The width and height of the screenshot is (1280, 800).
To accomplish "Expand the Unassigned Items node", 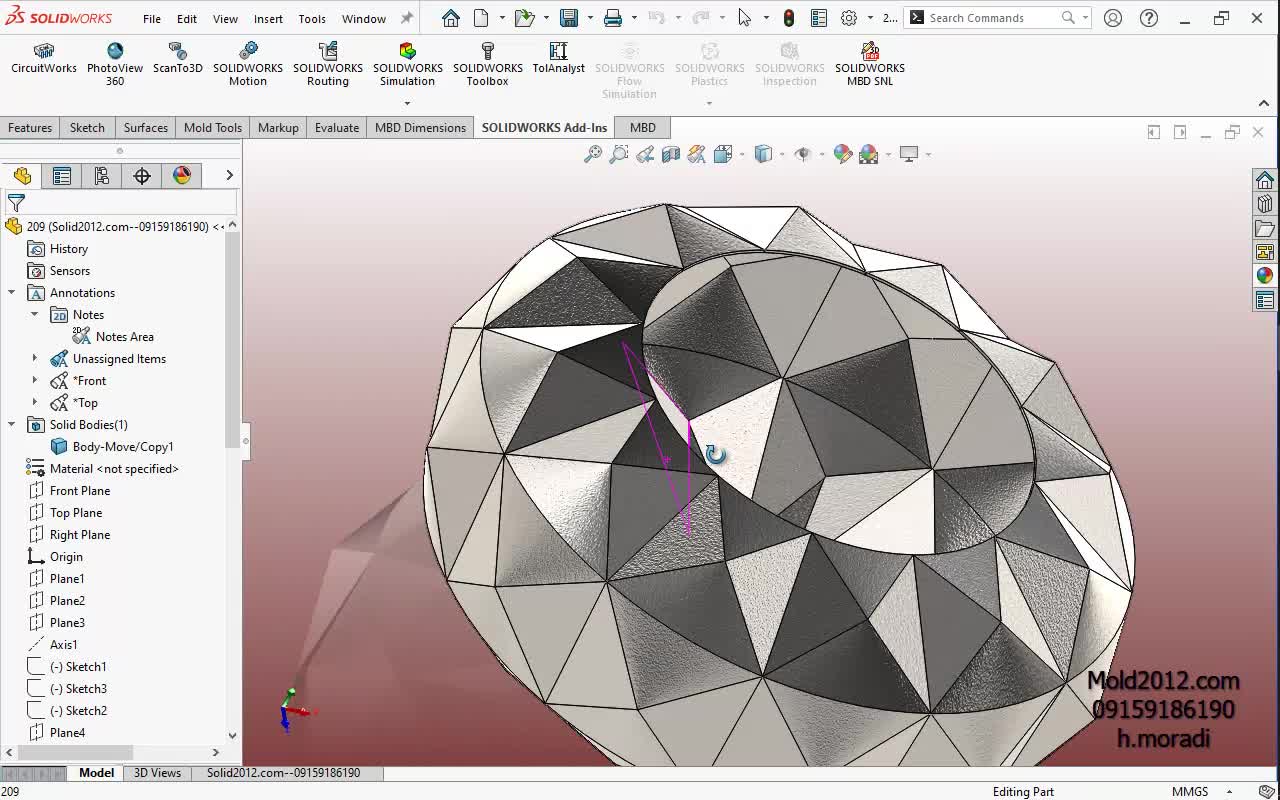I will [35, 359].
